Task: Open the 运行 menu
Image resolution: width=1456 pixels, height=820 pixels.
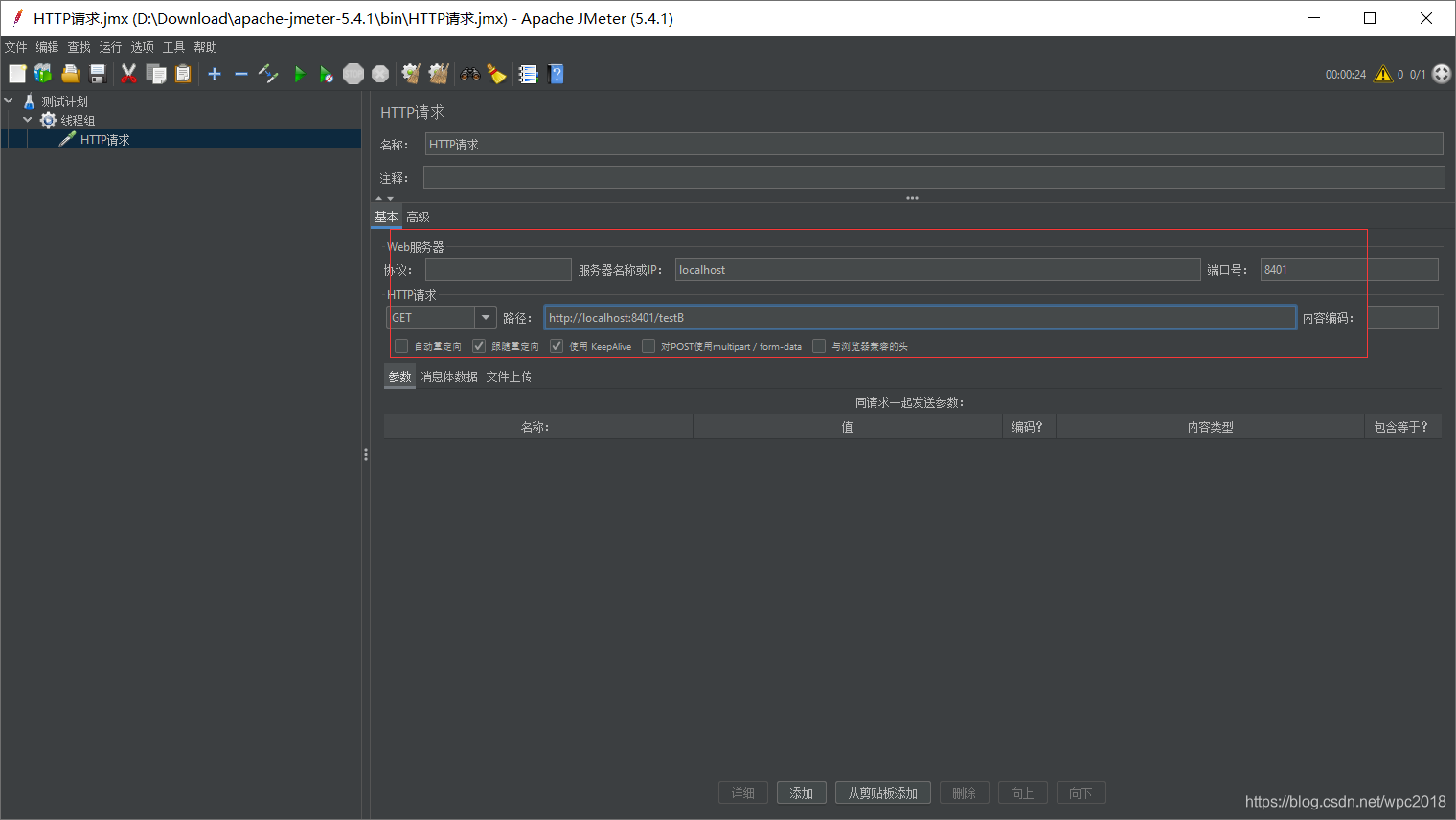Action: (110, 47)
